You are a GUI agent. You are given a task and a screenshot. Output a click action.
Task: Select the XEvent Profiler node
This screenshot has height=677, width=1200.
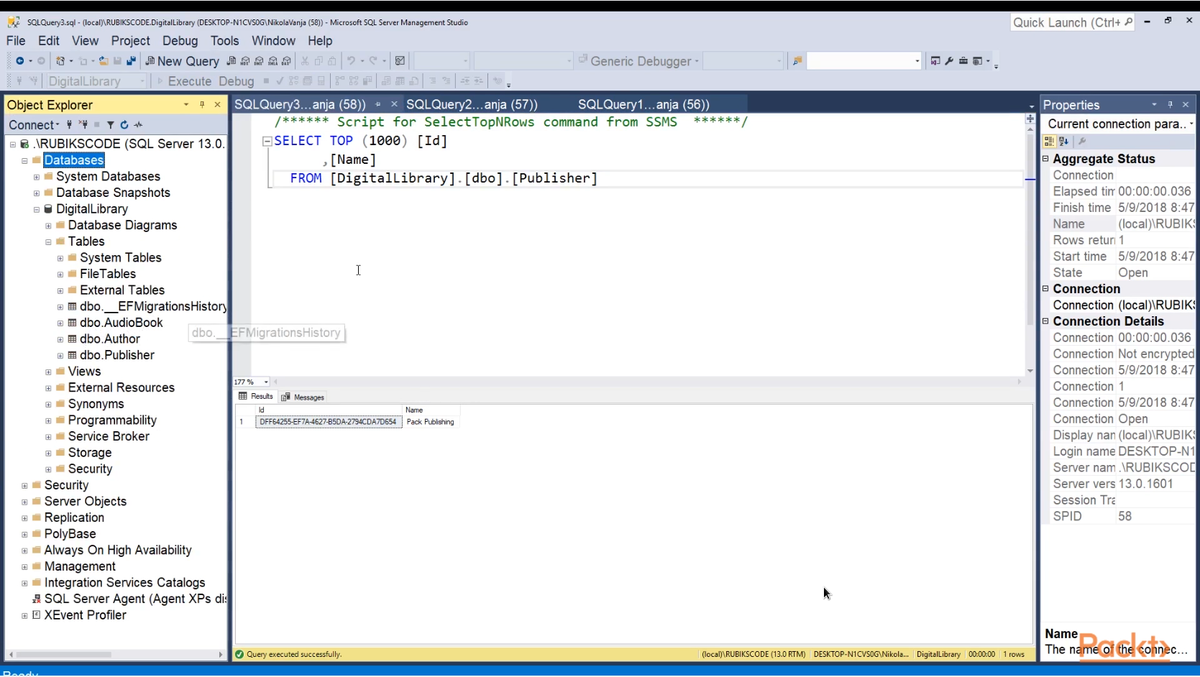(x=85, y=615)
